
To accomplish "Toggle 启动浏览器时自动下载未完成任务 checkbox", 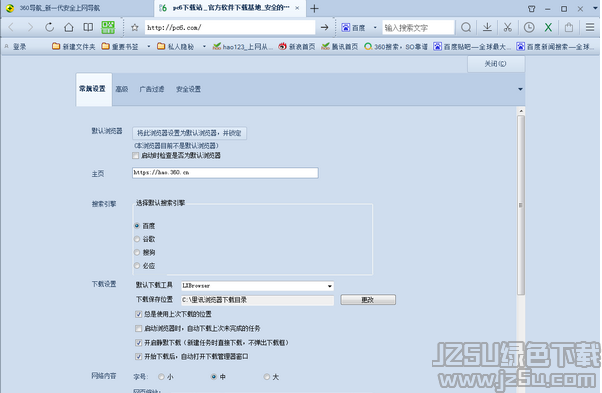I will tap(138, 329).
